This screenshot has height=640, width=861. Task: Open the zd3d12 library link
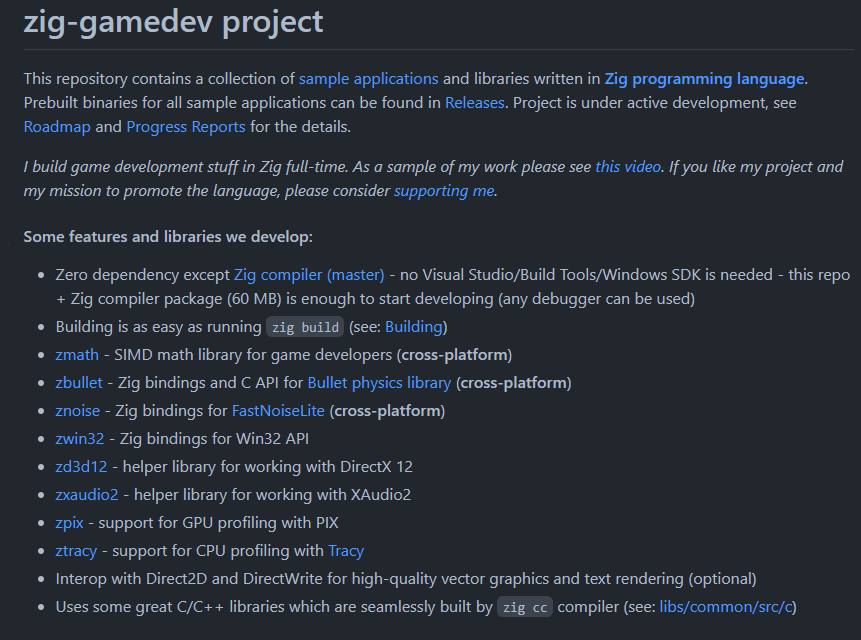coord(81,466)
